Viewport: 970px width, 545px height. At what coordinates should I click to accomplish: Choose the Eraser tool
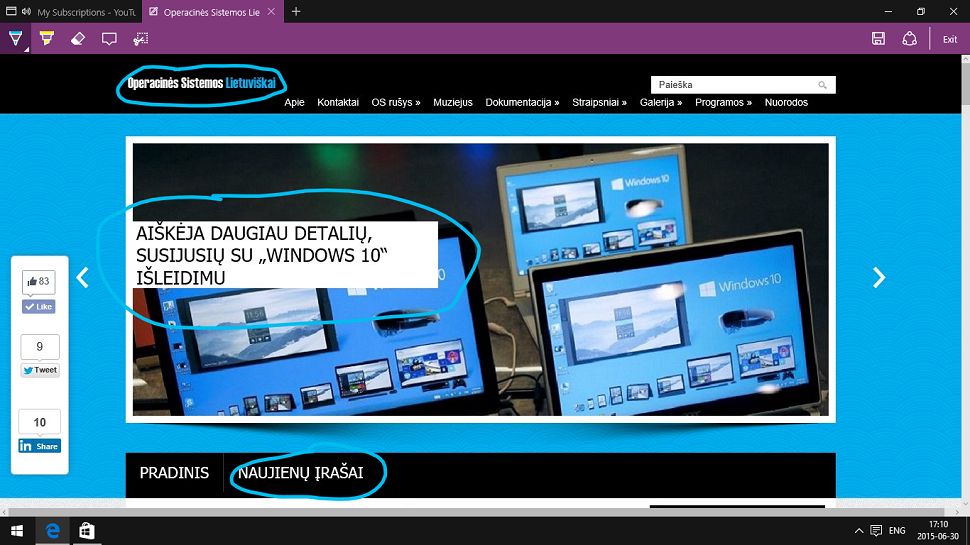pos(78,39)
